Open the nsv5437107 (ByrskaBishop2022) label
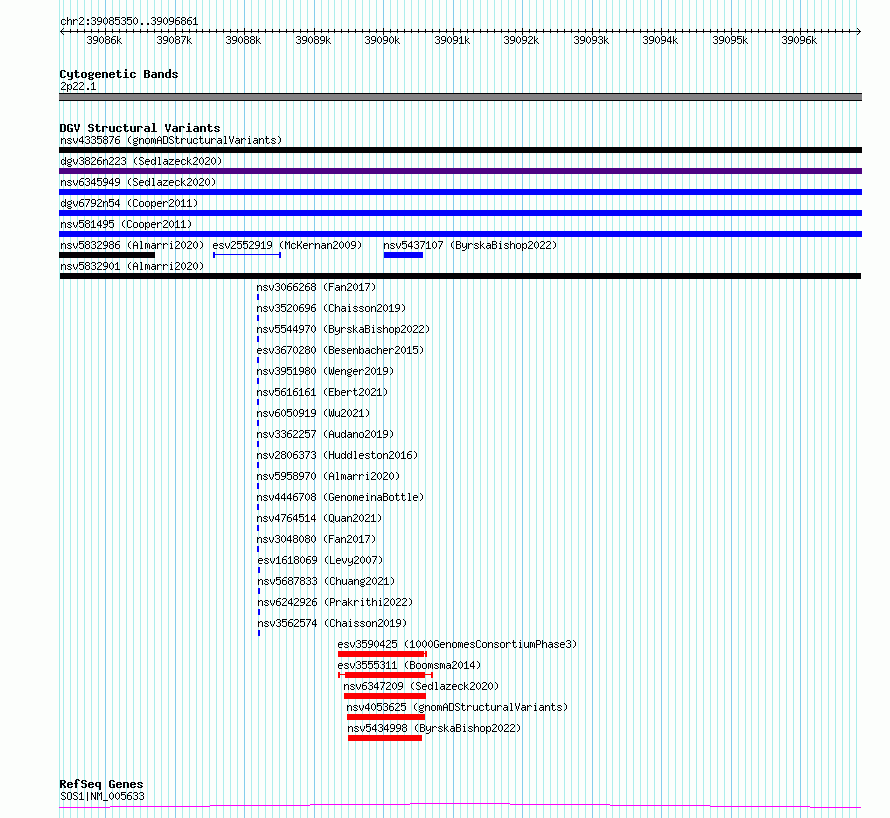Image resolution: width=890 pixels, height=818 pixels. click(x=470, y=245)
